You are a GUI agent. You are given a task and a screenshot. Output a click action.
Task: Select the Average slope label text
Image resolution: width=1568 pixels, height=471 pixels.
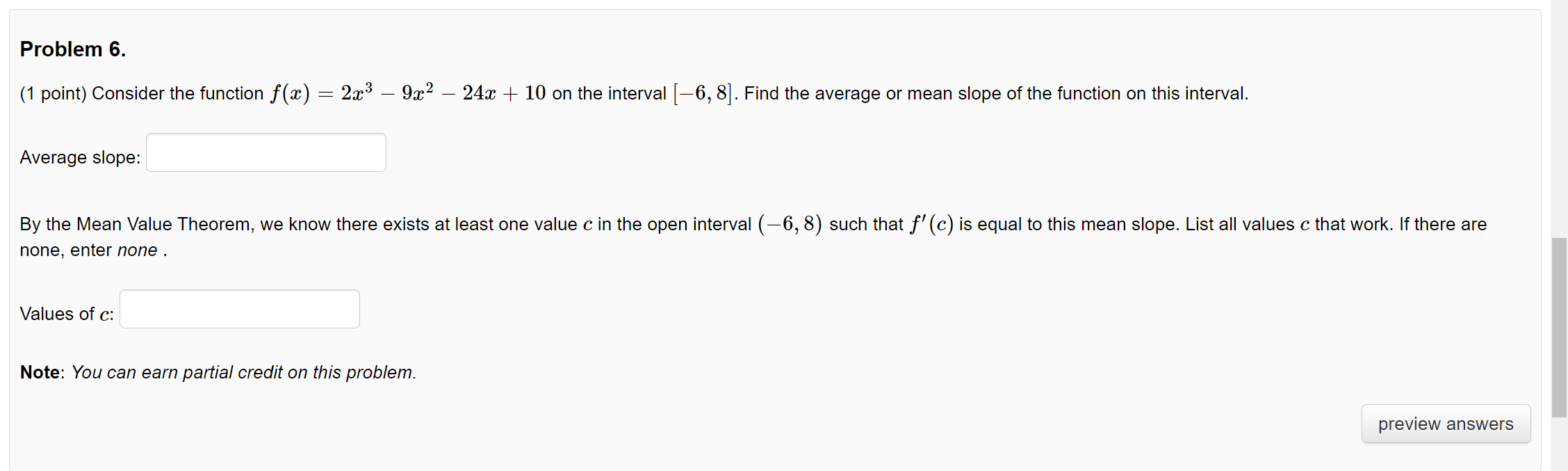79,157
